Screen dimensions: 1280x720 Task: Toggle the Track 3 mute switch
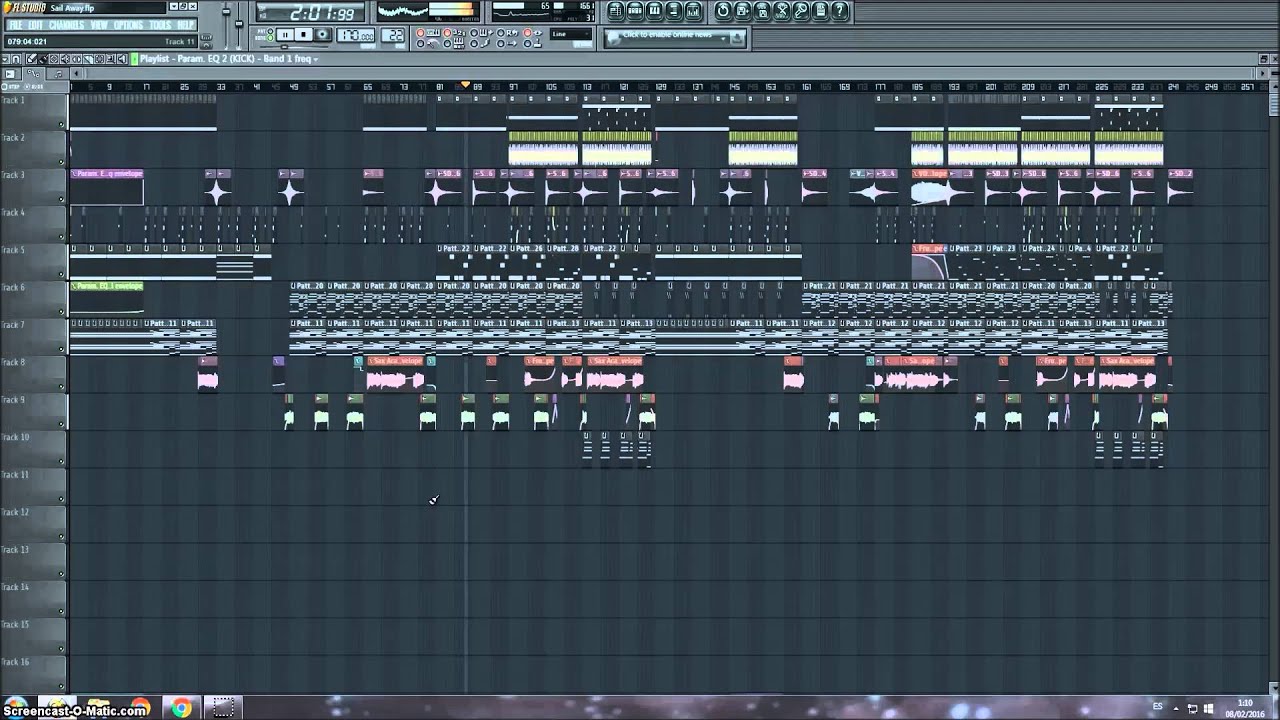click(61, 199)
